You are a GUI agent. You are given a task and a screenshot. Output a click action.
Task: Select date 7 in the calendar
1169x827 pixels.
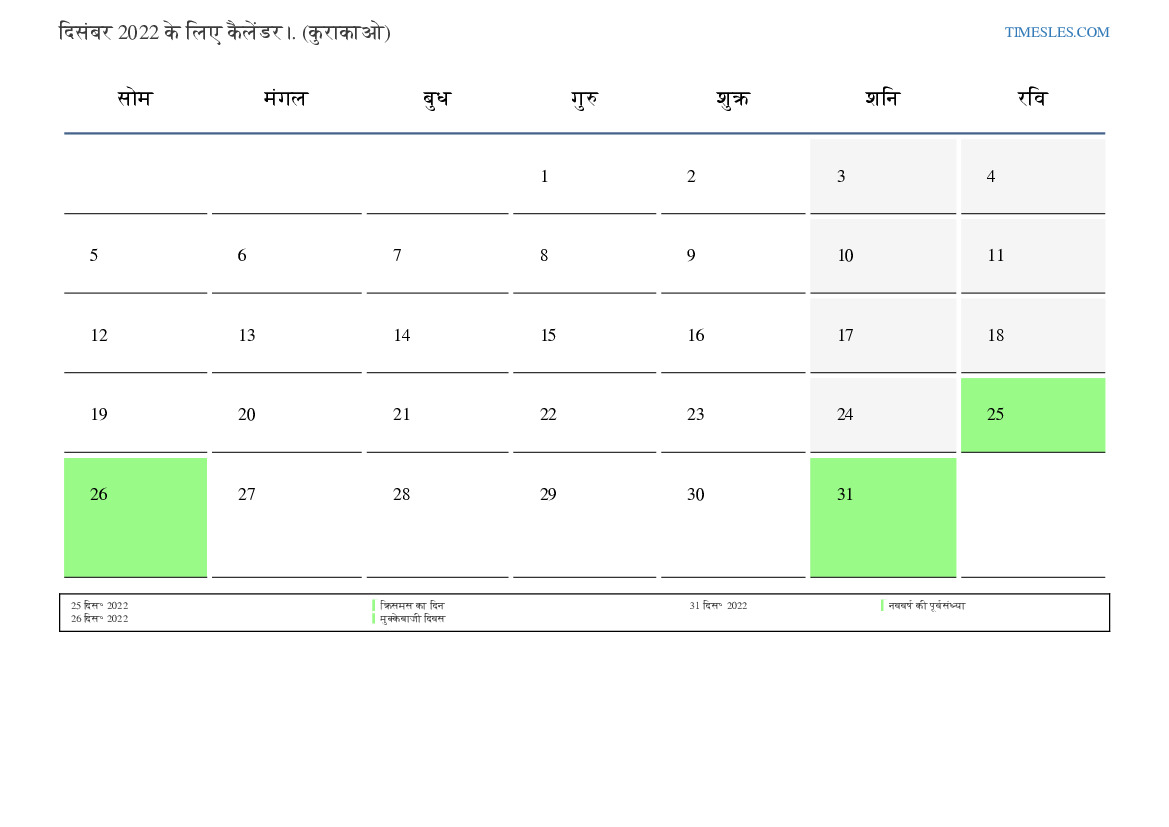coord(437,256)
